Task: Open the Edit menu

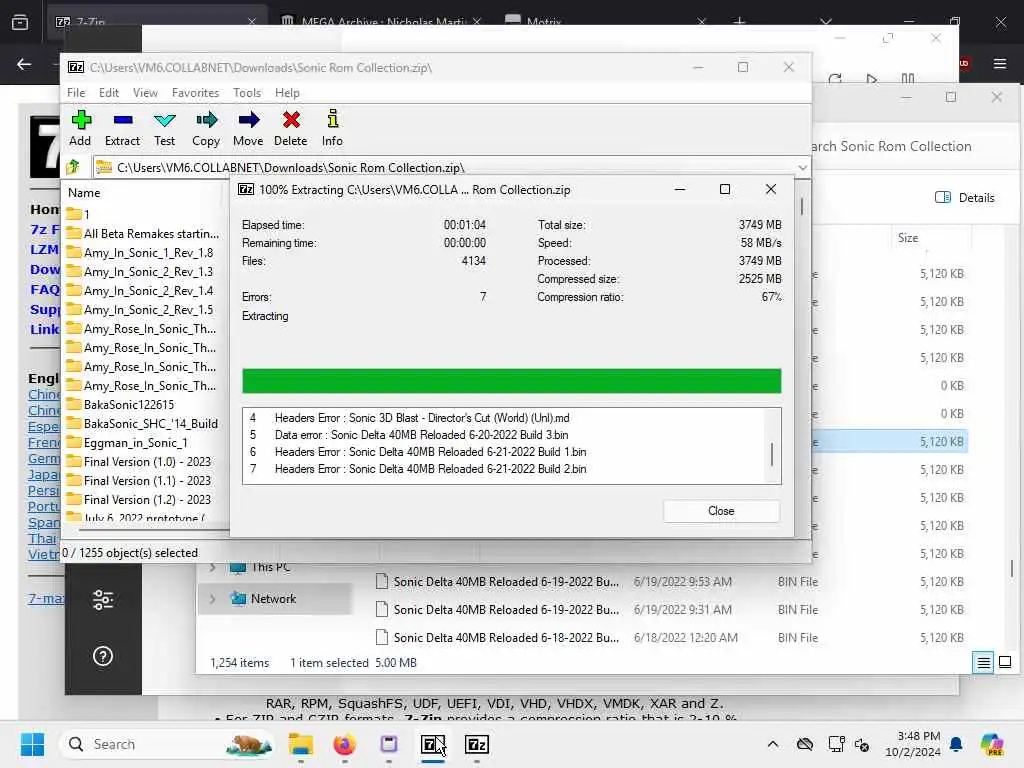Action: (x=108, y=93)
